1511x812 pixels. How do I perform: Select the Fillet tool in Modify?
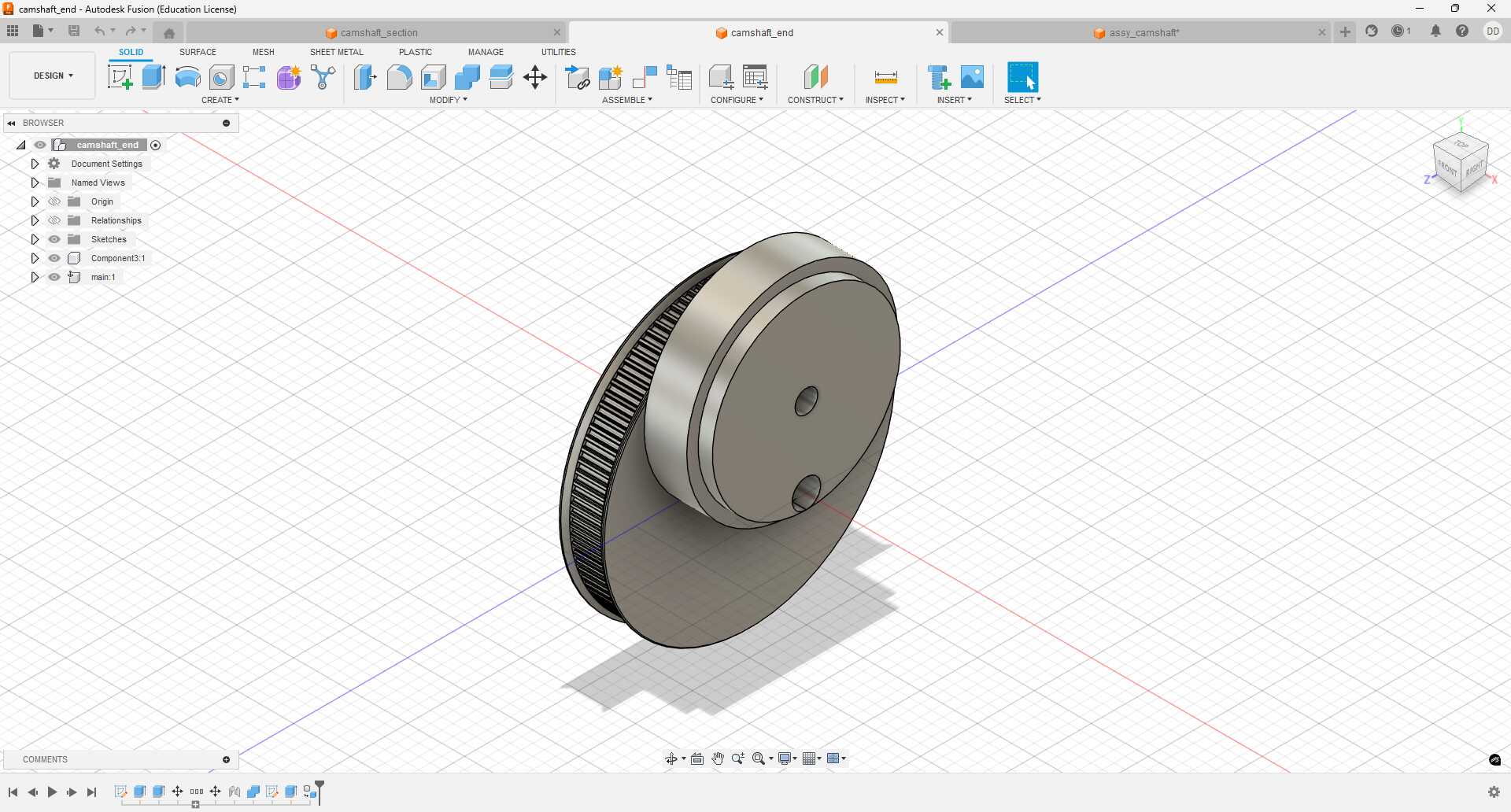tap(399, 76)
